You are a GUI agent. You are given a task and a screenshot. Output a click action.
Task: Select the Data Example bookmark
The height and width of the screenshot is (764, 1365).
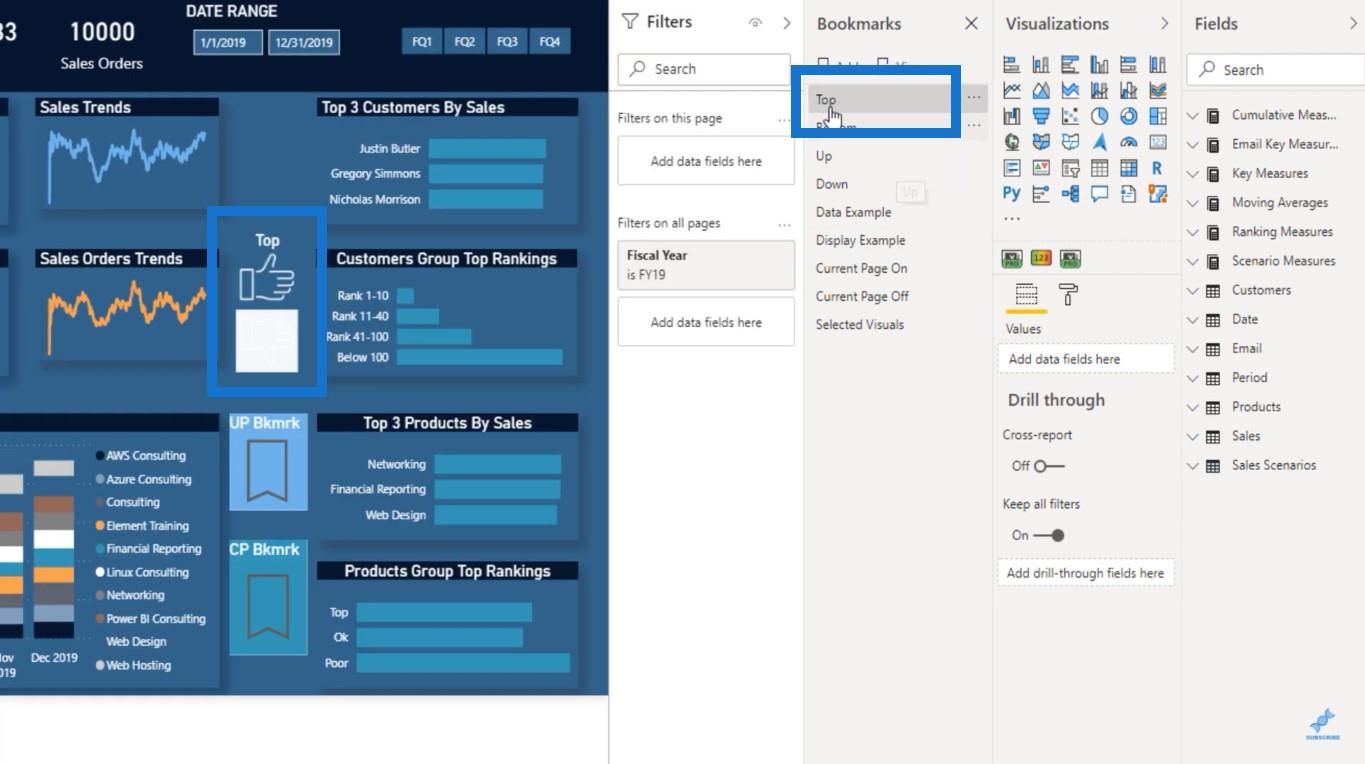click(853, 212)
